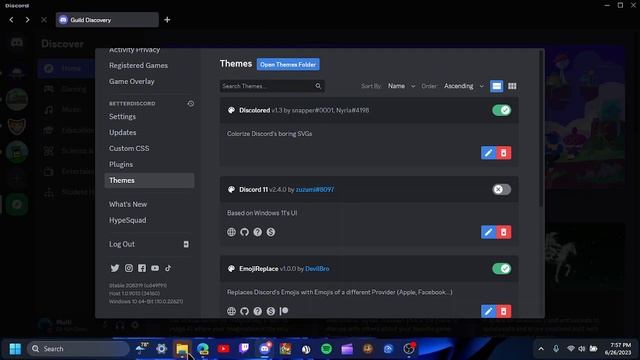
Task: Click the TikTok icon in the settings sidebar
Action: pos(168,268)
